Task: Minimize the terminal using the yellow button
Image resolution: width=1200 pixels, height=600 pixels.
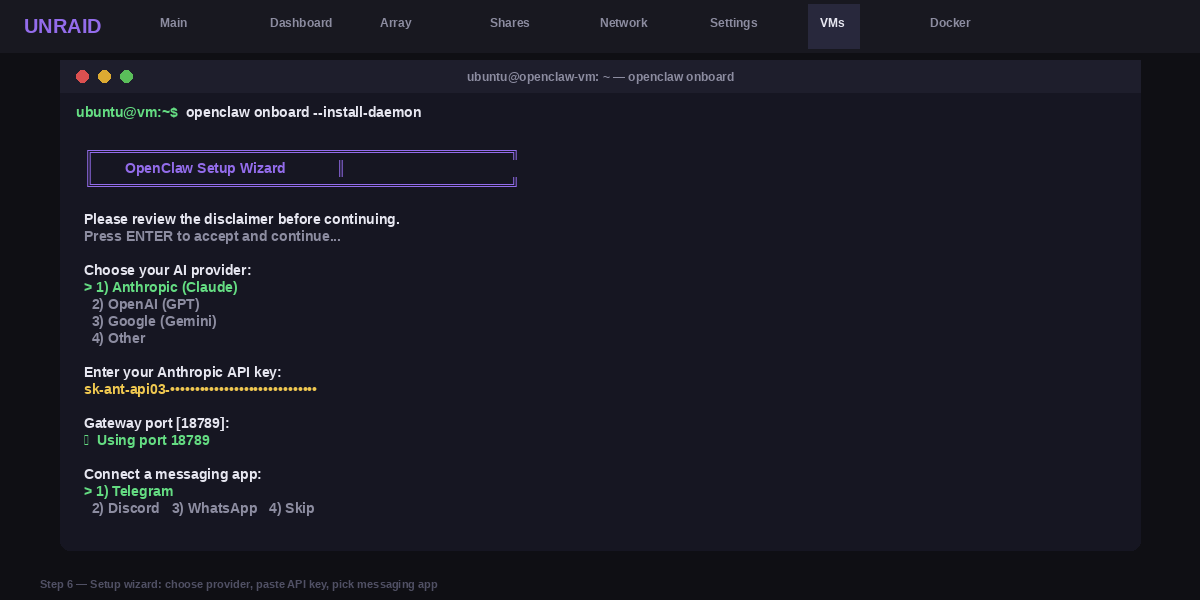Action: pyautogui.click(x=104, y=77)
